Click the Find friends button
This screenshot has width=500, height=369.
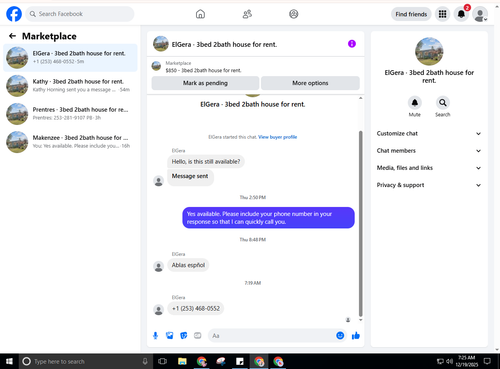[x=411, y=14]
